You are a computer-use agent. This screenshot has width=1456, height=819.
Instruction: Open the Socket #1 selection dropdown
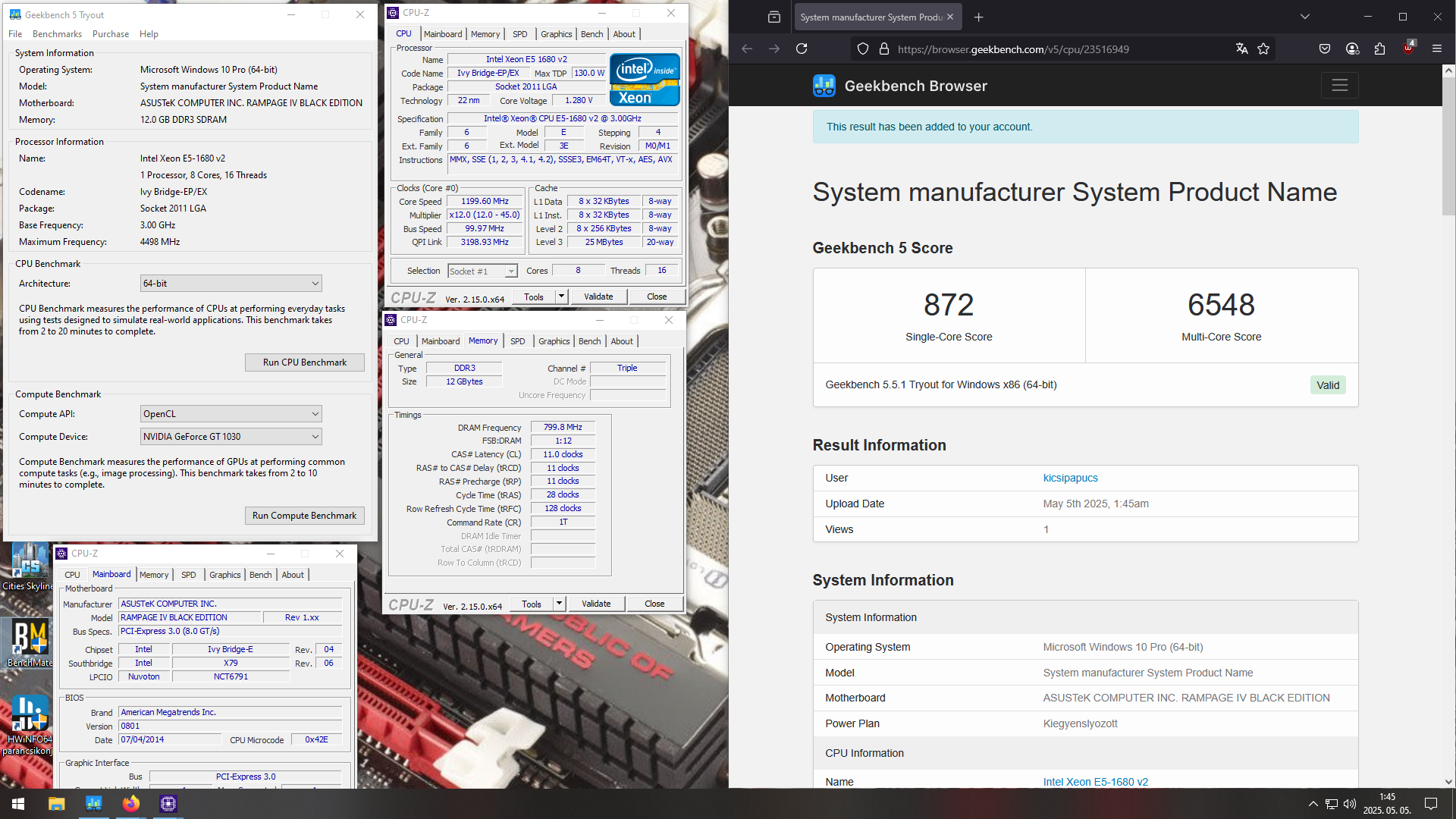[x=482, y=271]
